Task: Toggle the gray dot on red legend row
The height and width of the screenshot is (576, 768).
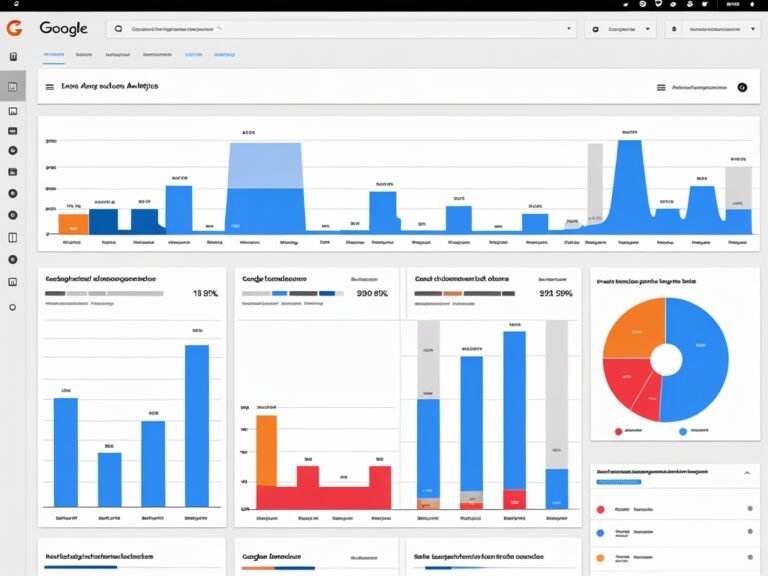Action: (x=749, y=509)
